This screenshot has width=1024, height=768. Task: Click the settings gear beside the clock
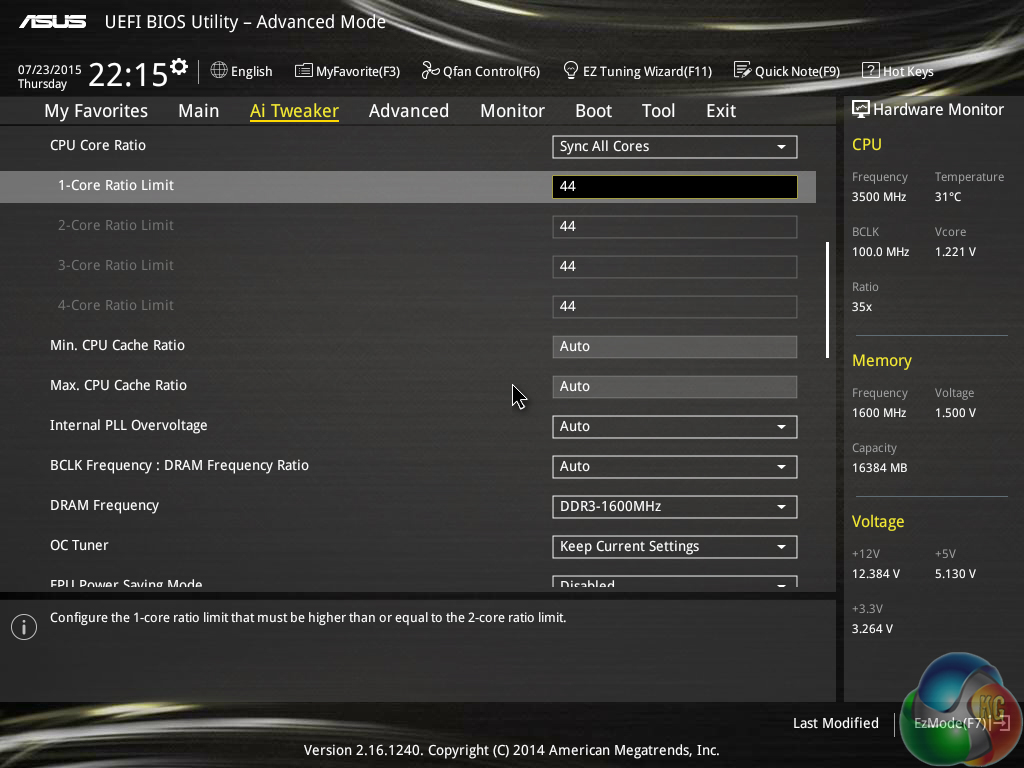(x=179, y=67)
